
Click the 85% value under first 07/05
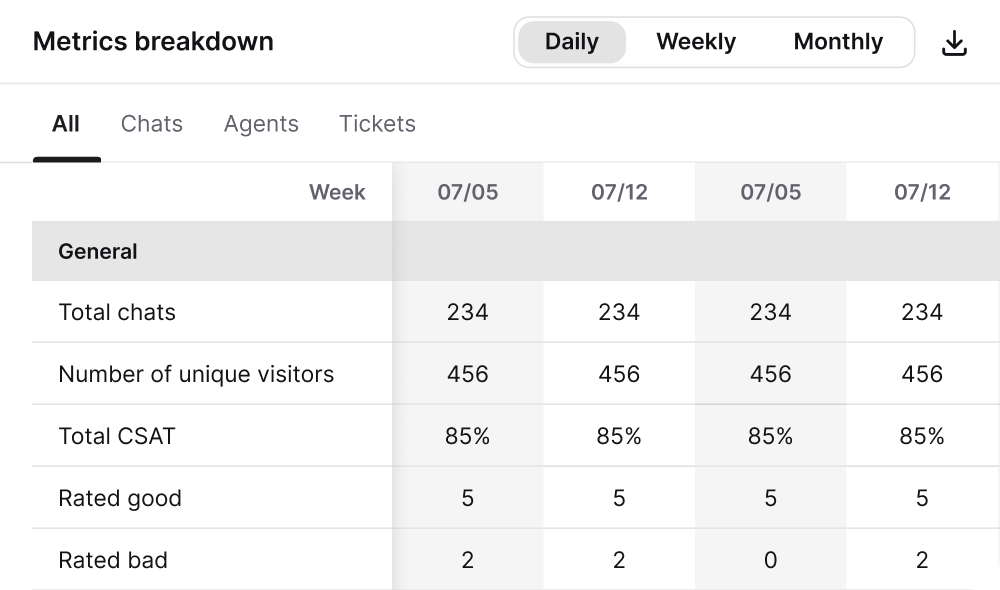(x=467, y=436)
